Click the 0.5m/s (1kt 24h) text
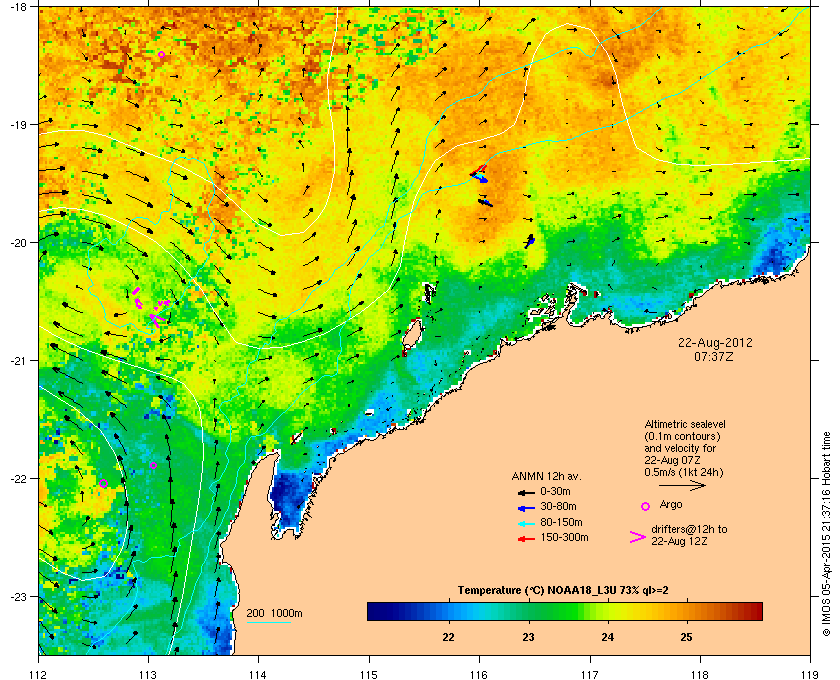Image resolution: width=840 pixels, height=680 pixels. tap(684, 473)
